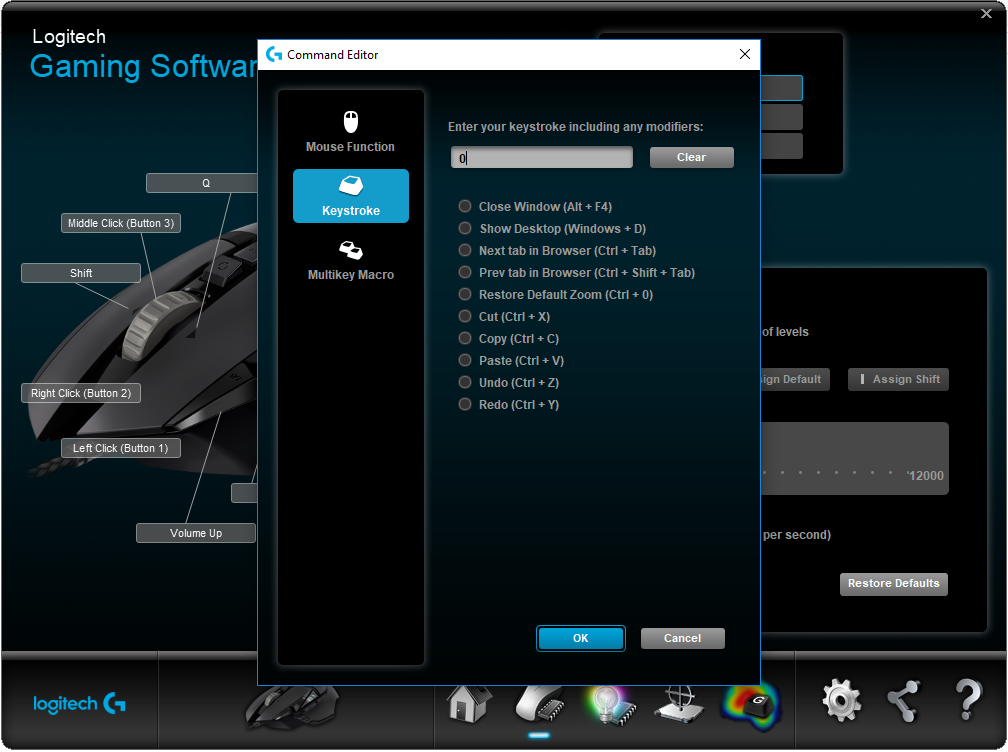1008x752 pixels.
Task: Click the Restore Defaults button
Action: 894,584
